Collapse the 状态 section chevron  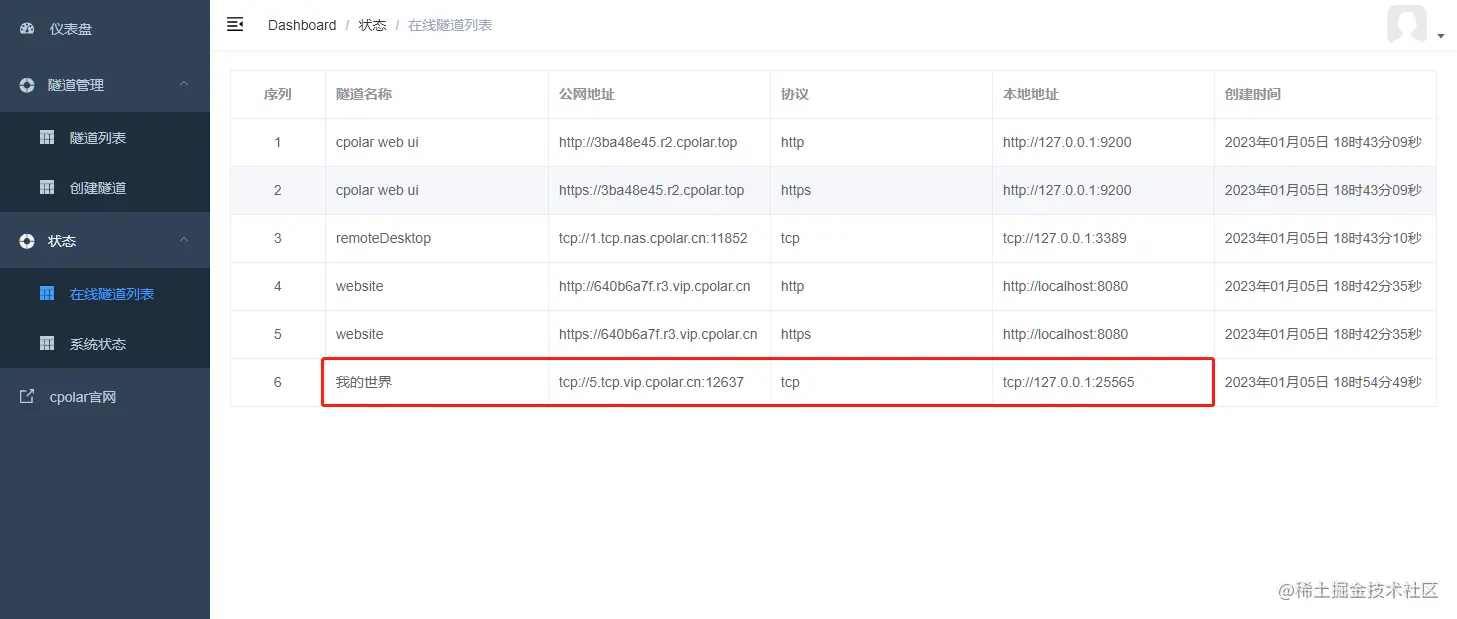[184, 241]
